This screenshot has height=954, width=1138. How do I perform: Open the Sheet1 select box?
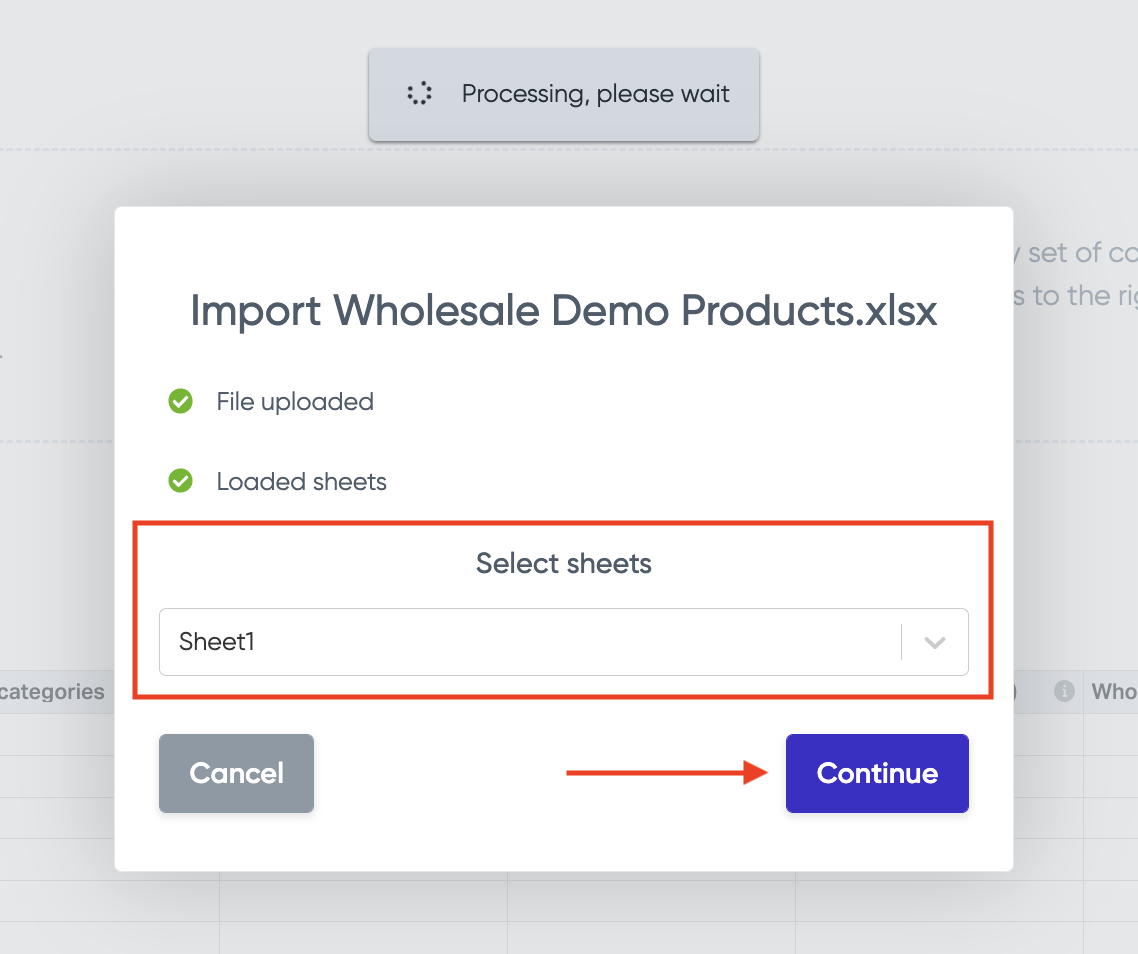[564, 642]
